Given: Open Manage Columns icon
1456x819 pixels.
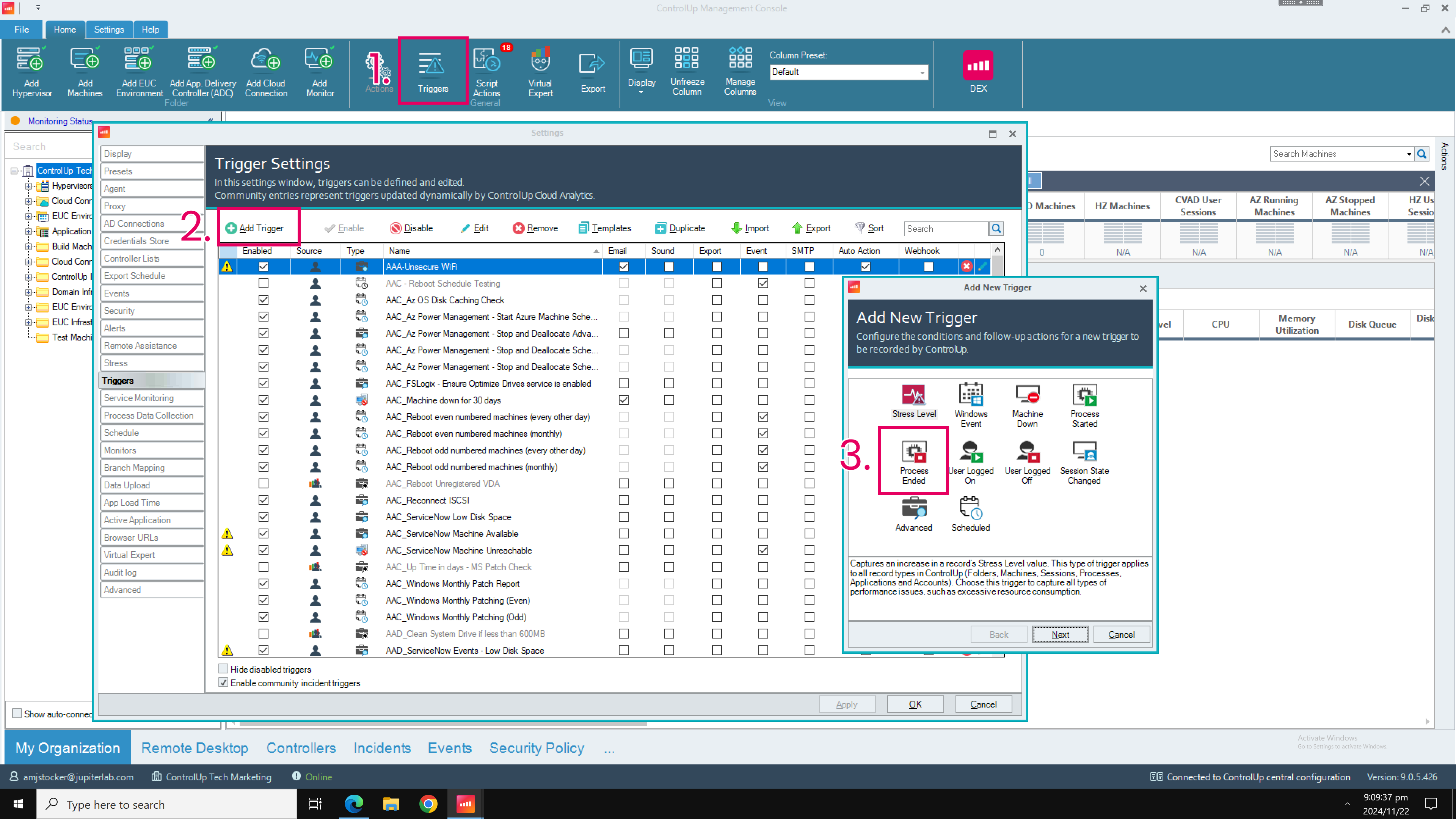Looking at the screenshot, I should (740, 71).
